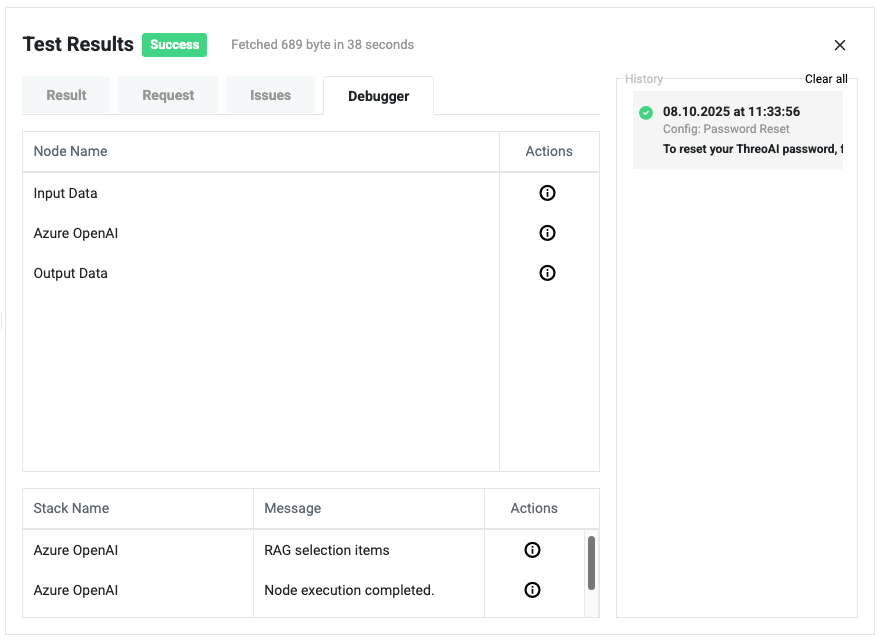Switch to the Result tab
The image size is (884, 642).
tap(66, 95)
